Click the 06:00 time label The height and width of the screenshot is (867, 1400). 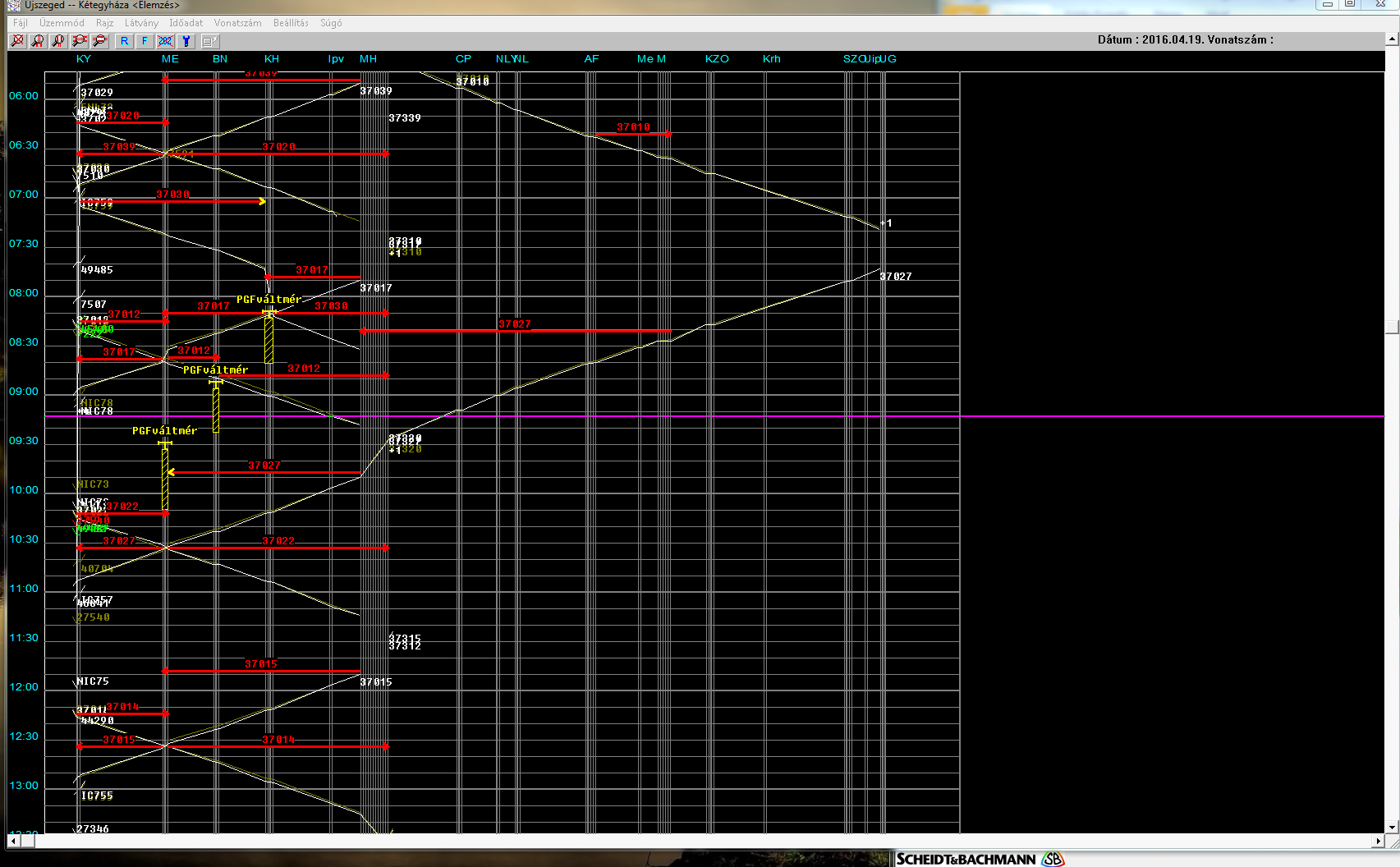tap(24, 96)
